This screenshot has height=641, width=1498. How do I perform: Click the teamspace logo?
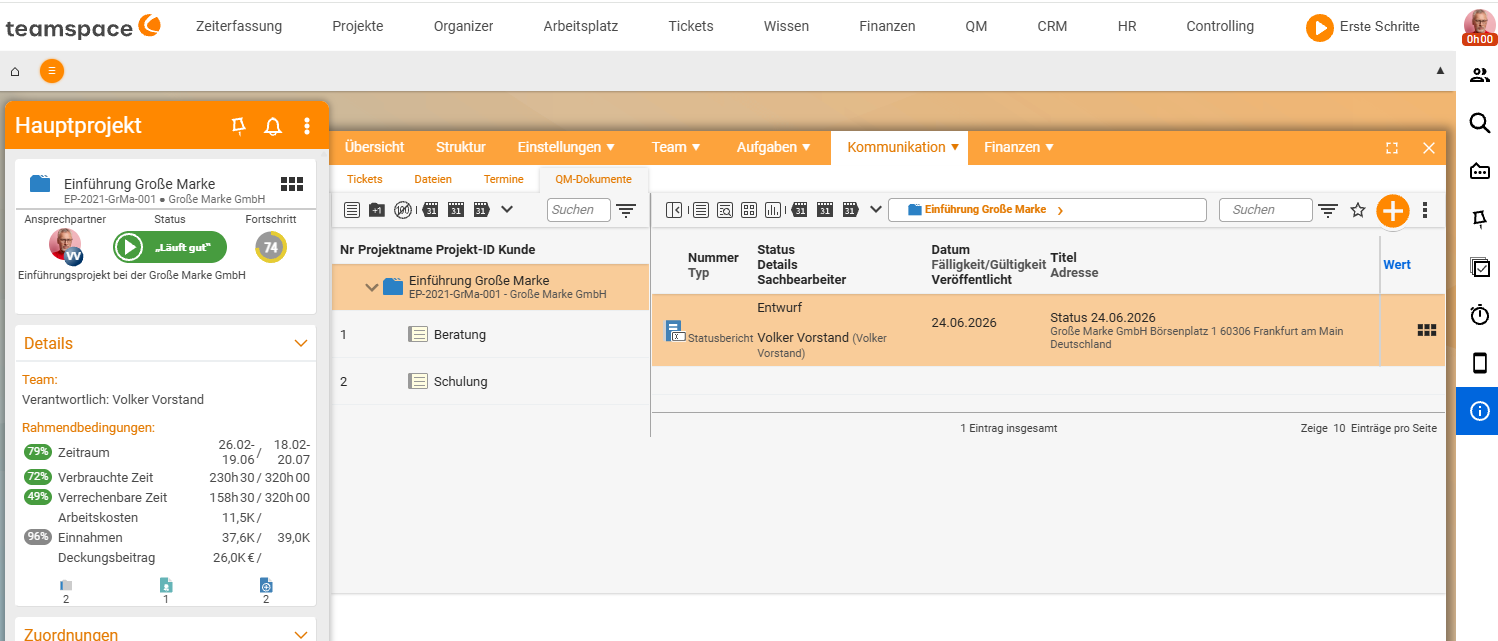[x=83, y=26]
